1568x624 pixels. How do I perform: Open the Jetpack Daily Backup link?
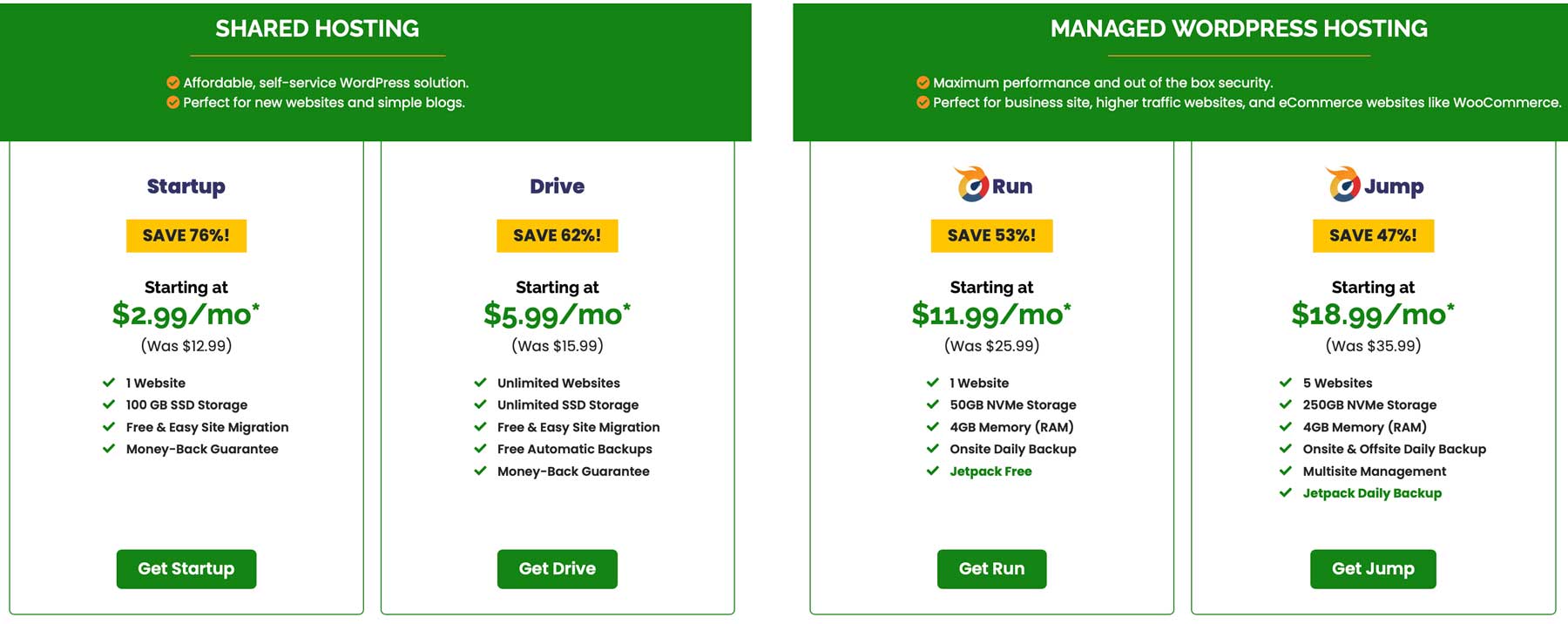click(1372, 493)
